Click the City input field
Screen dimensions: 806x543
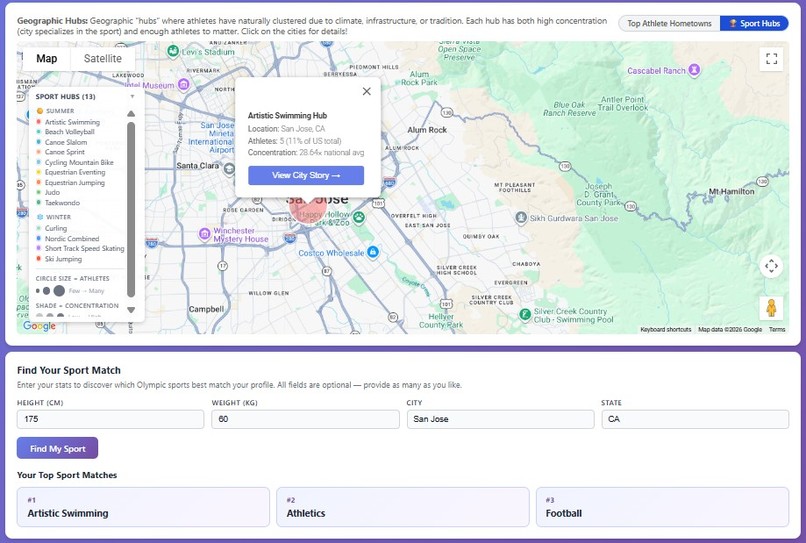[x=500, y=419]
